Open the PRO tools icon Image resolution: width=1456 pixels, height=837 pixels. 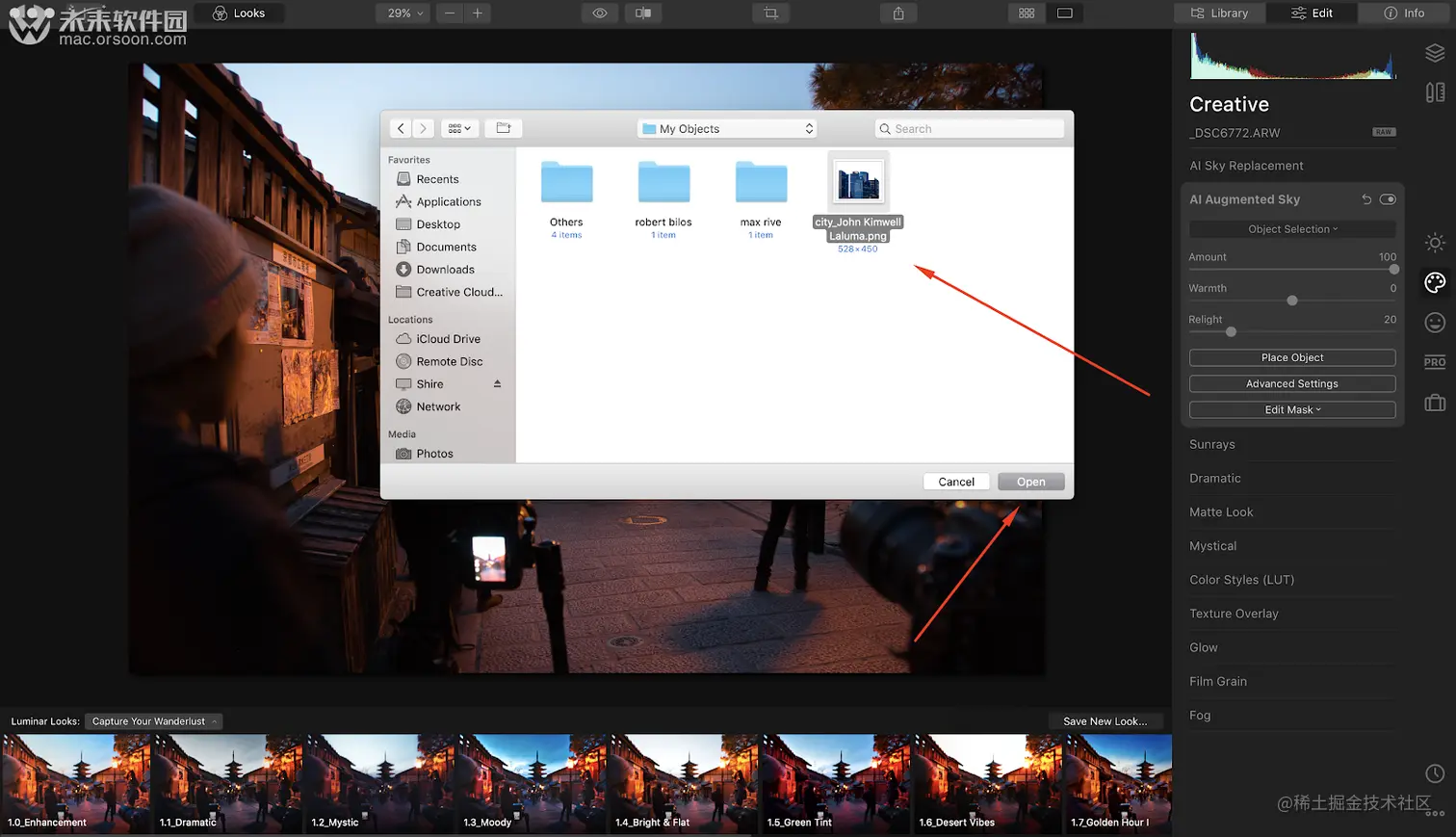[1435, 362]
